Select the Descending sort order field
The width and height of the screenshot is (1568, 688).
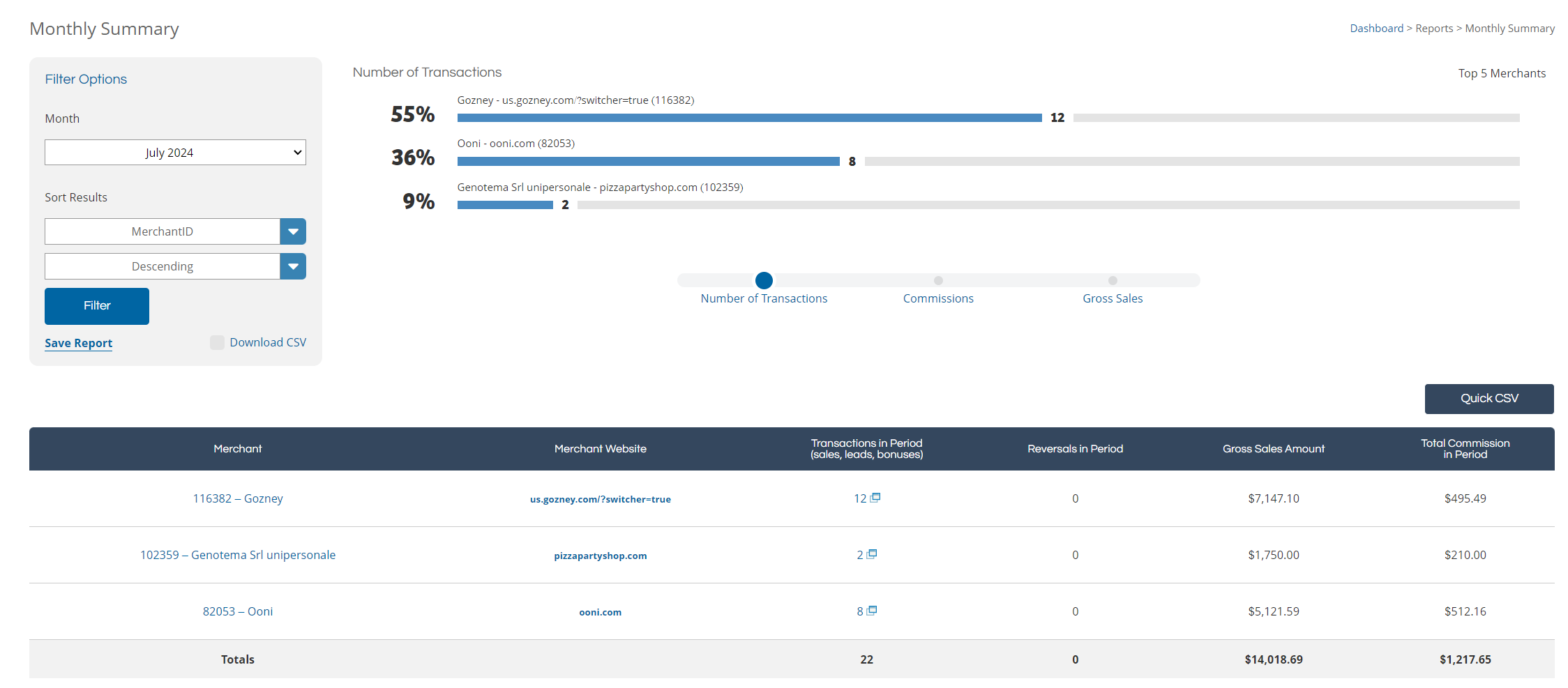click(163, 266)
